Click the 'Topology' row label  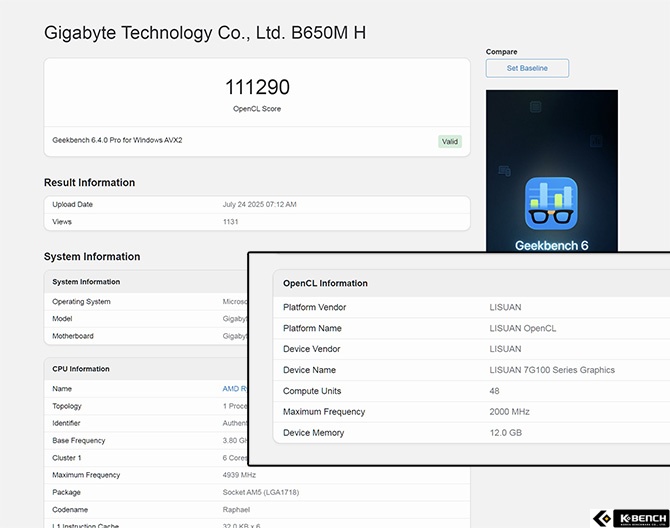67,406
